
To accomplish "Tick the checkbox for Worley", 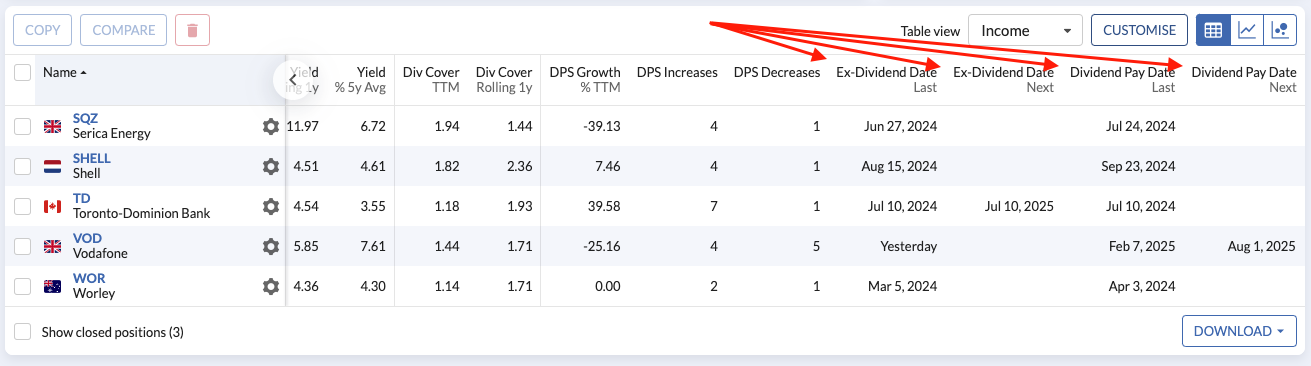I will click(22, 286).
